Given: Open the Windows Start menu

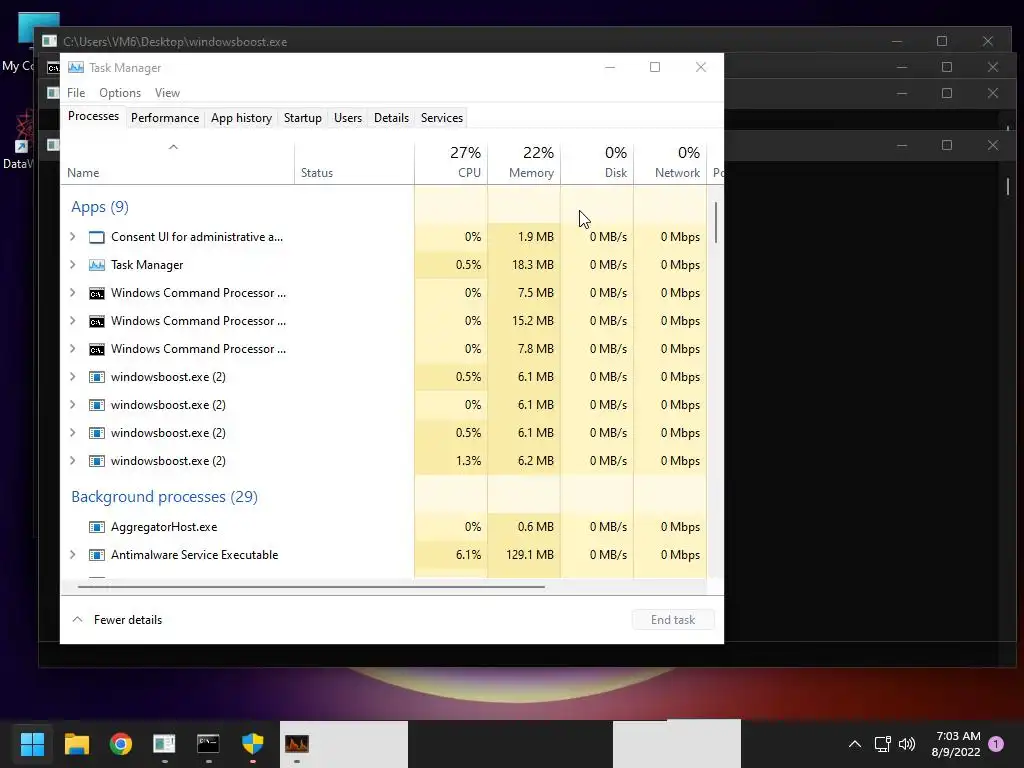Looking at the screenshot, I should 32,743.
